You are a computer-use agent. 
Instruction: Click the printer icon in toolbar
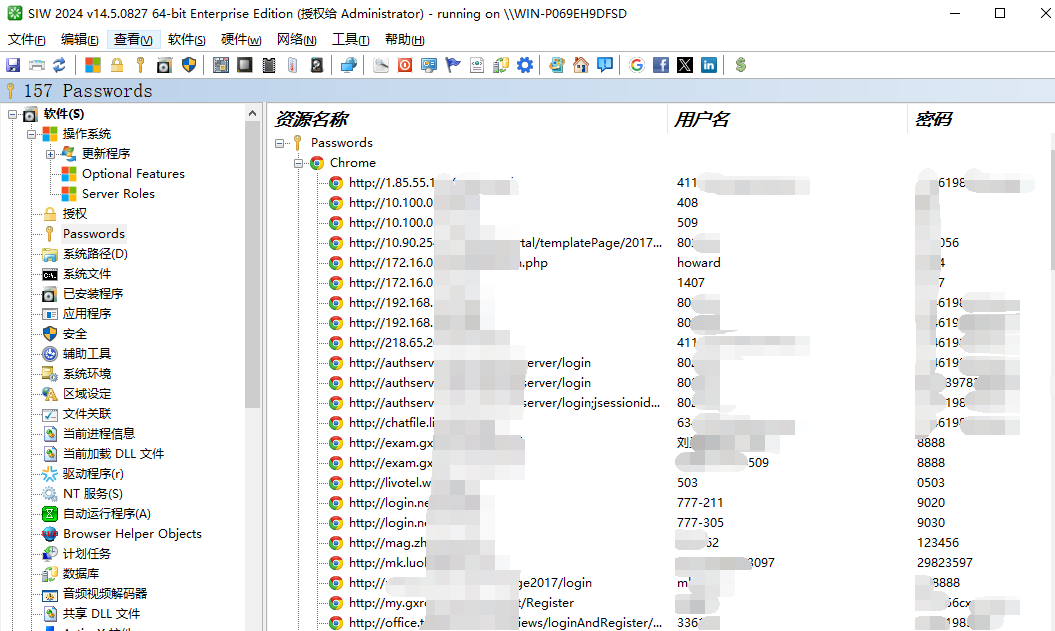36,65
